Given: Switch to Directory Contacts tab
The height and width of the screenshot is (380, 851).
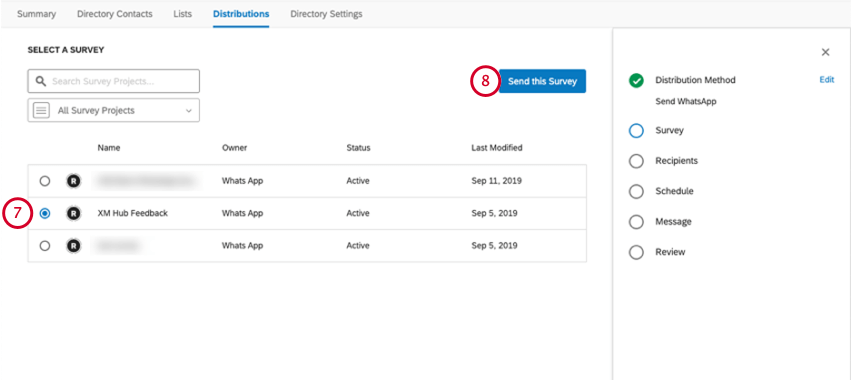Looking at the screenshot, I should [115, 14].
